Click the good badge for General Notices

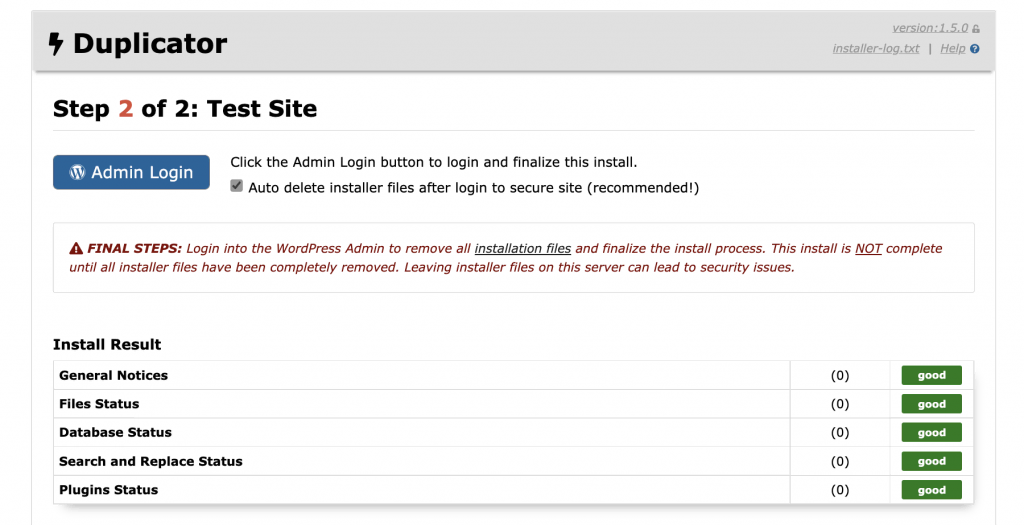click(931, 375)
